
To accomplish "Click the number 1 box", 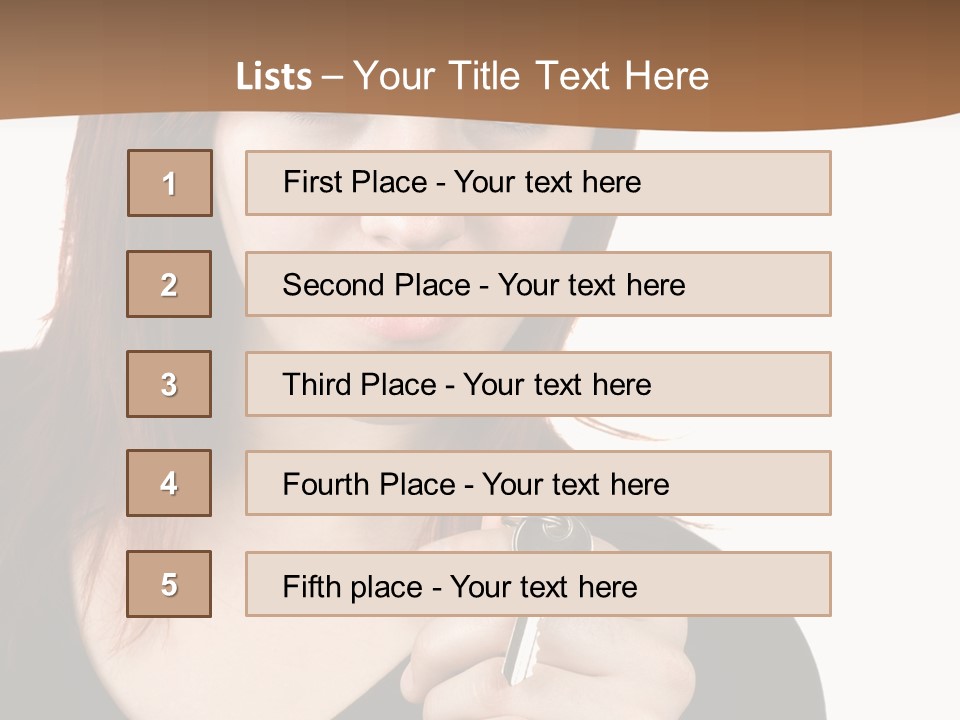I will pos(170,183).
